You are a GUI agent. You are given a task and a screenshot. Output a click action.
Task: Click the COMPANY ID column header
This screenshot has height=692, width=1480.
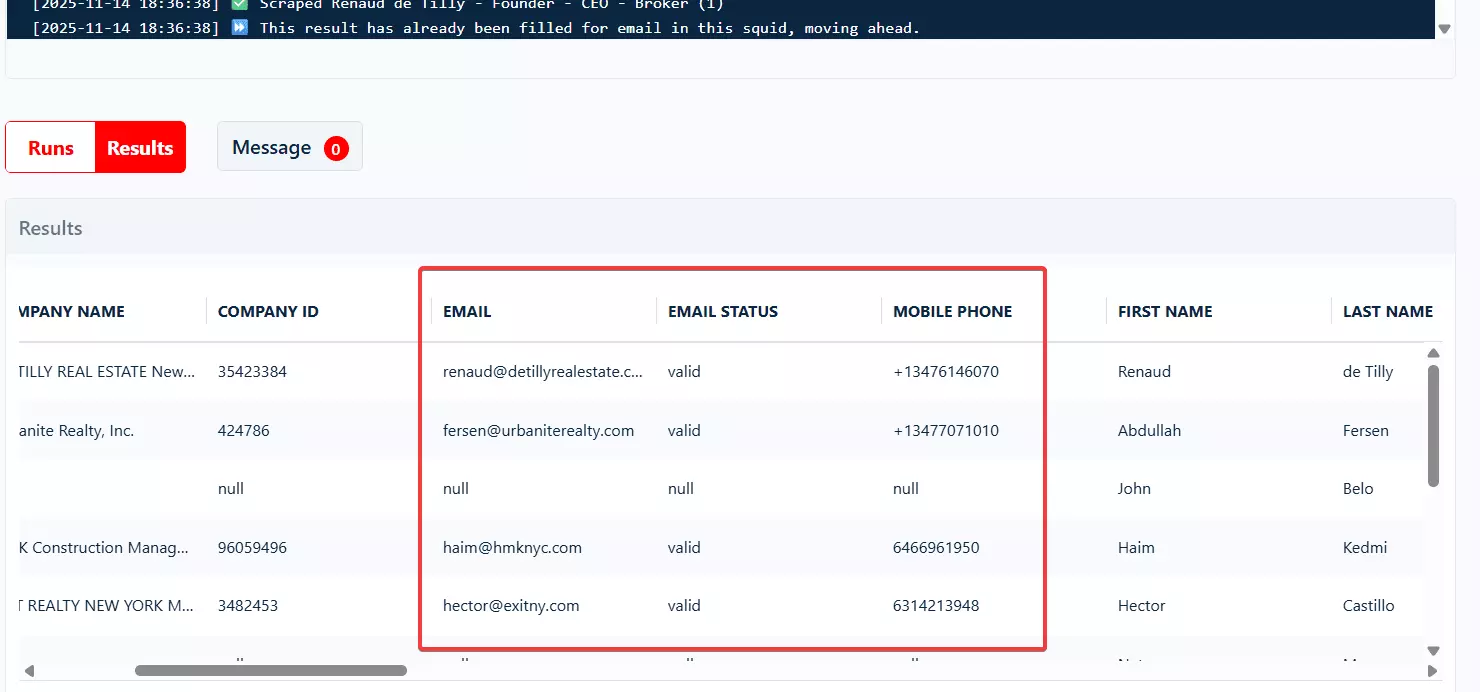268,311
